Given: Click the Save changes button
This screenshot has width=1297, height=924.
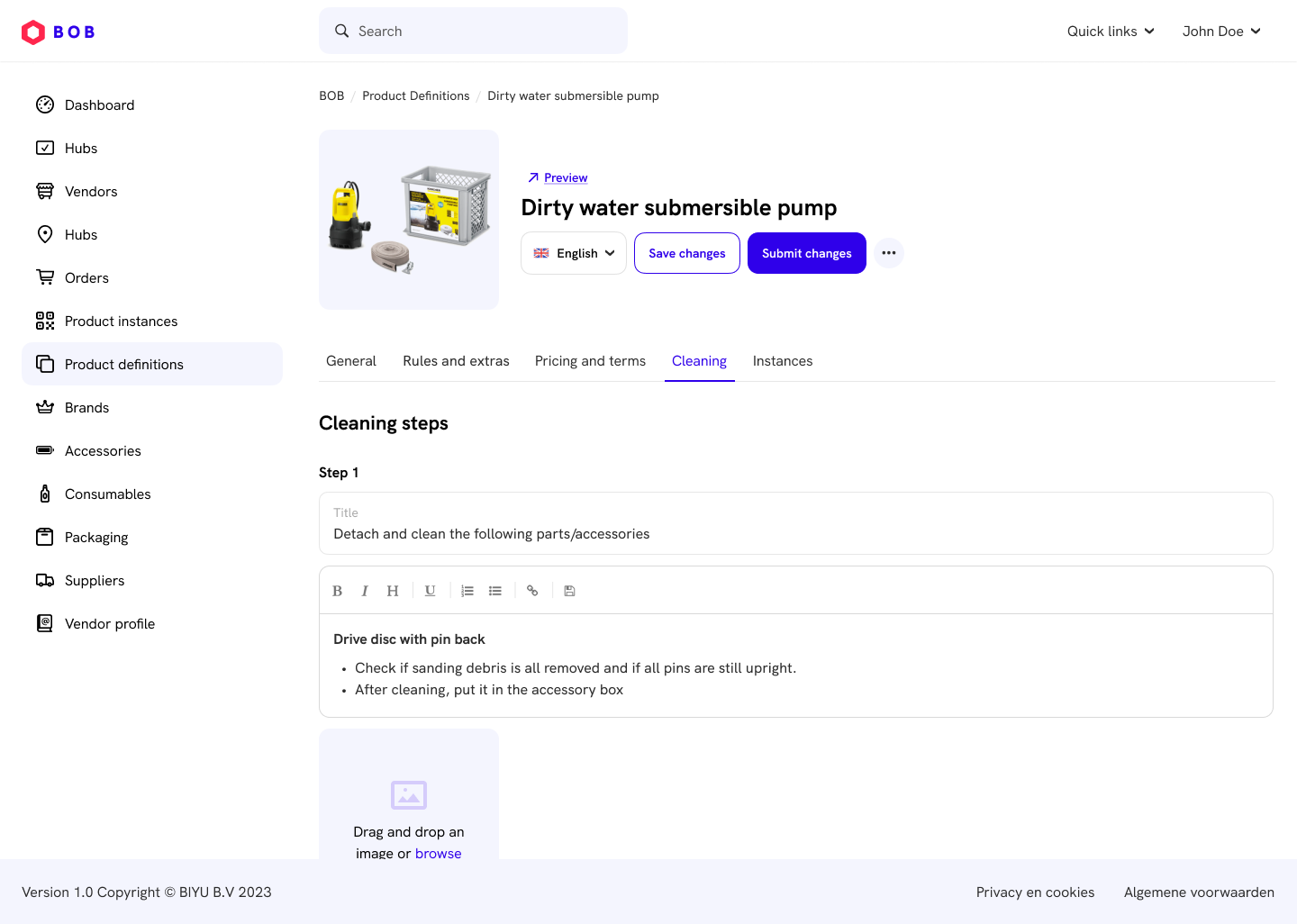Looking at the screenshot, I should (687, 253).
